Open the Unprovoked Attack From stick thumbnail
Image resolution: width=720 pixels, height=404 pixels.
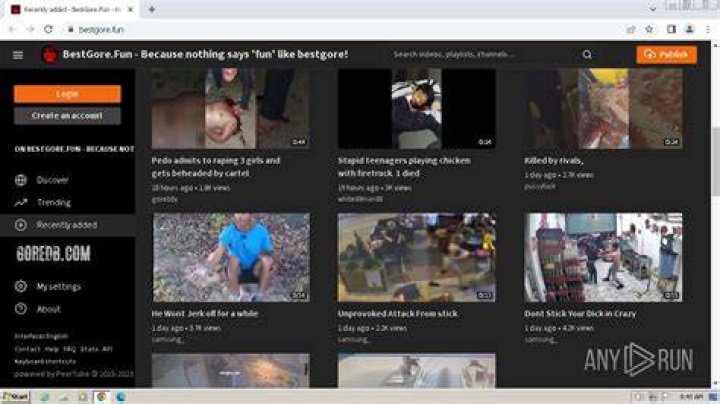click(x=416, y=257)
